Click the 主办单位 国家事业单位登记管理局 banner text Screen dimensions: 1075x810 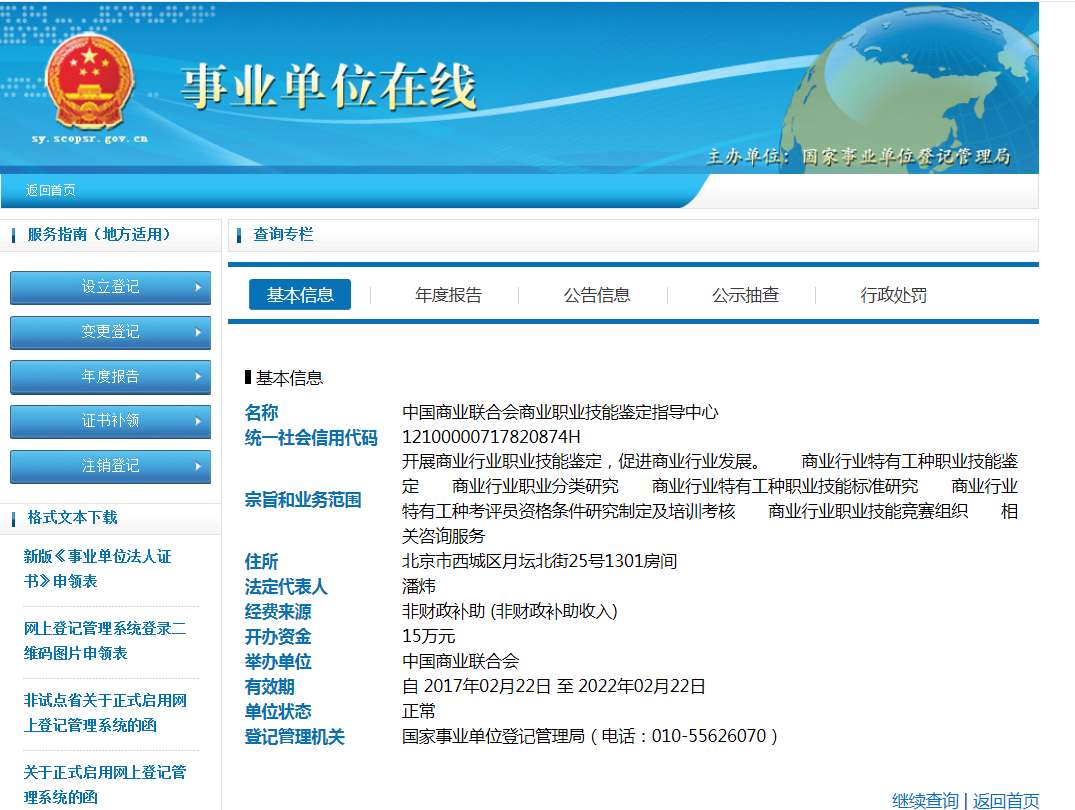(x=858, y=156)
